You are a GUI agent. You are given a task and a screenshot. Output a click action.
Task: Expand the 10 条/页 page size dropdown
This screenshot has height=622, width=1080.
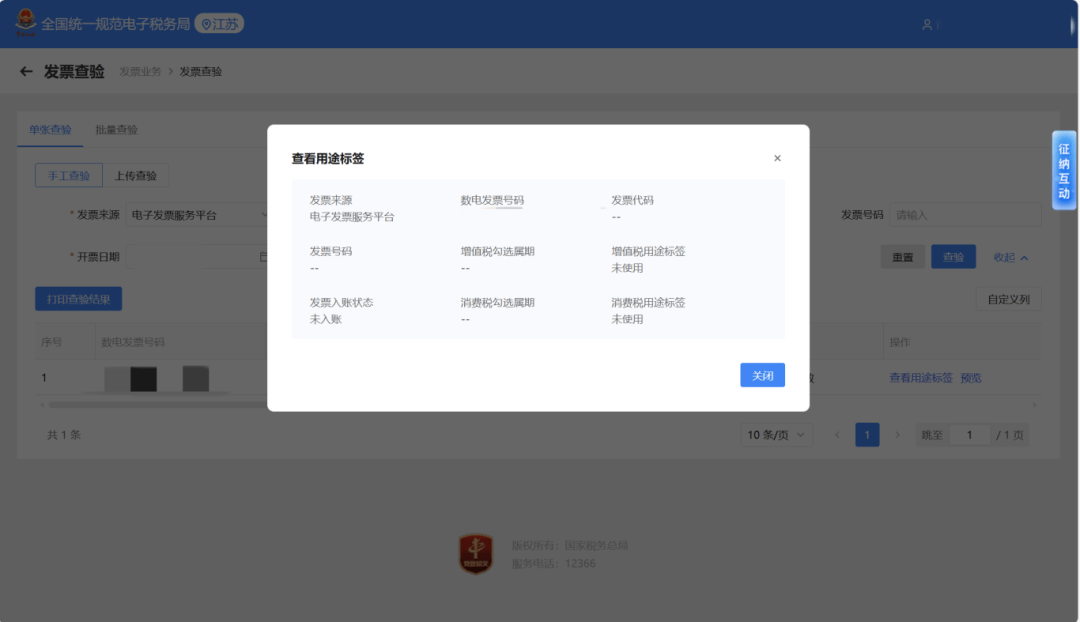(776, 435)
